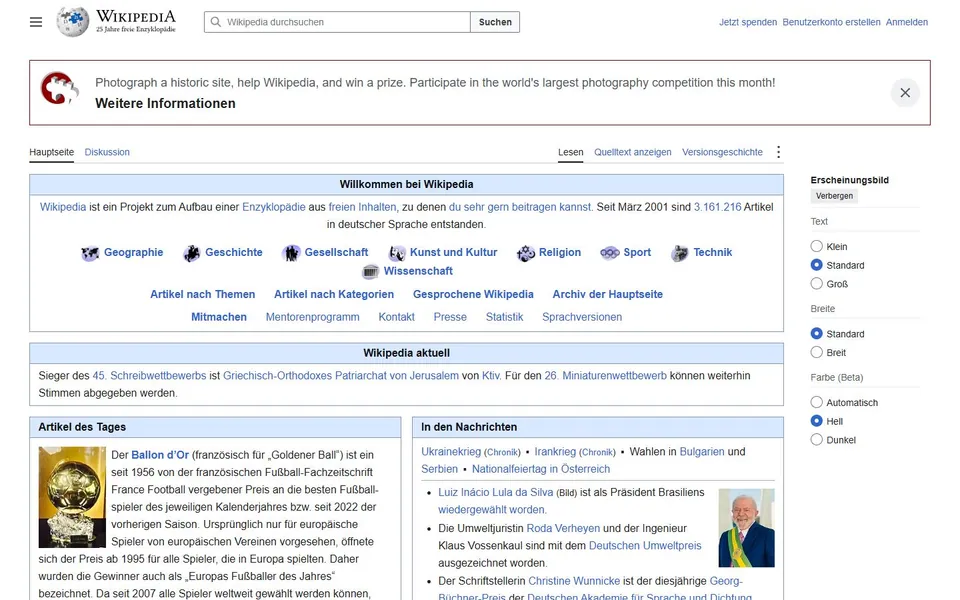Open the Versionsgeschichte tab
The width and height of the screenshot is (960, 600).
(722, 152)
